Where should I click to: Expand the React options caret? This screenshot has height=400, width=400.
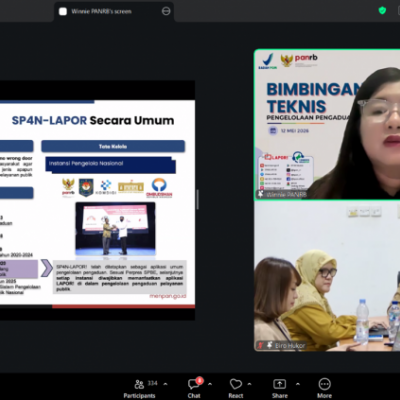point(249,384)
